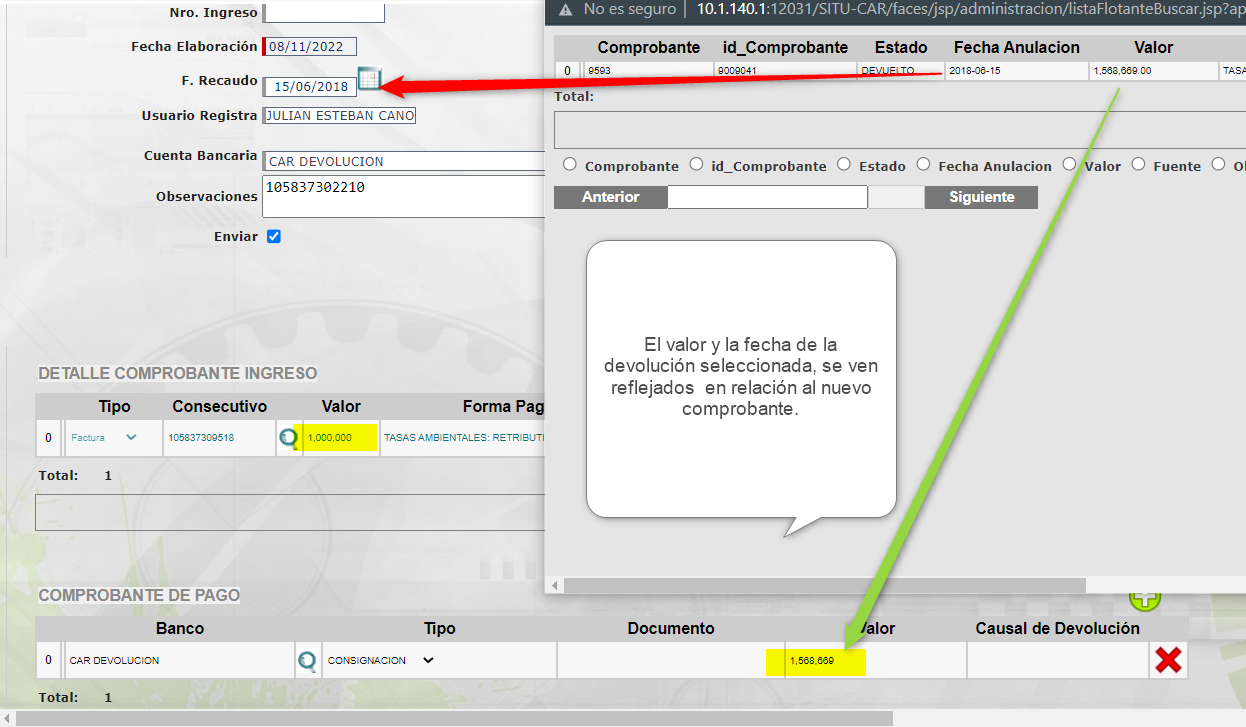Click the 'No es seguro' warning icon

566,9
